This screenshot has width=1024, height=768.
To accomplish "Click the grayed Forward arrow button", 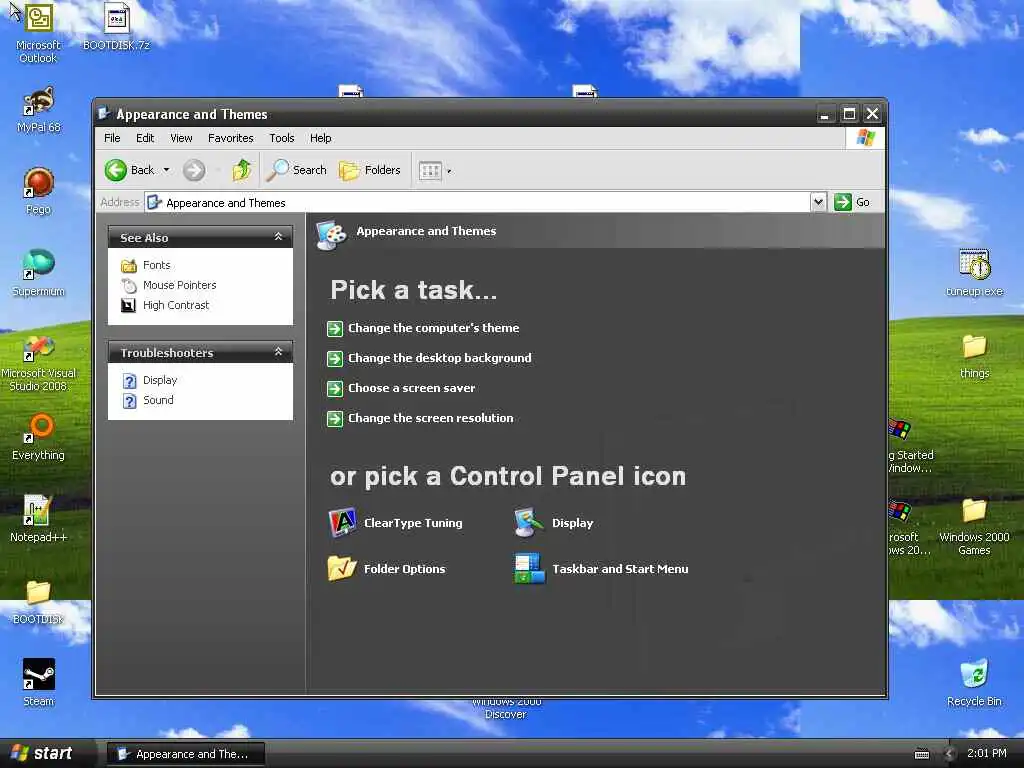I will tap(193, 170).
